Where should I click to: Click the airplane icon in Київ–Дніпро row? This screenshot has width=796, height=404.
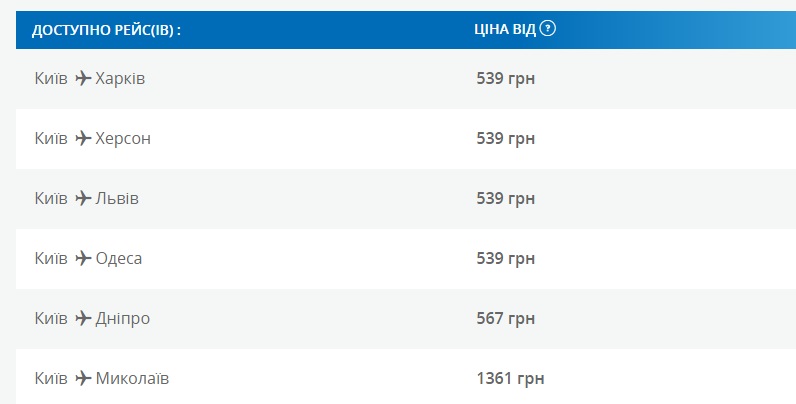83,318
